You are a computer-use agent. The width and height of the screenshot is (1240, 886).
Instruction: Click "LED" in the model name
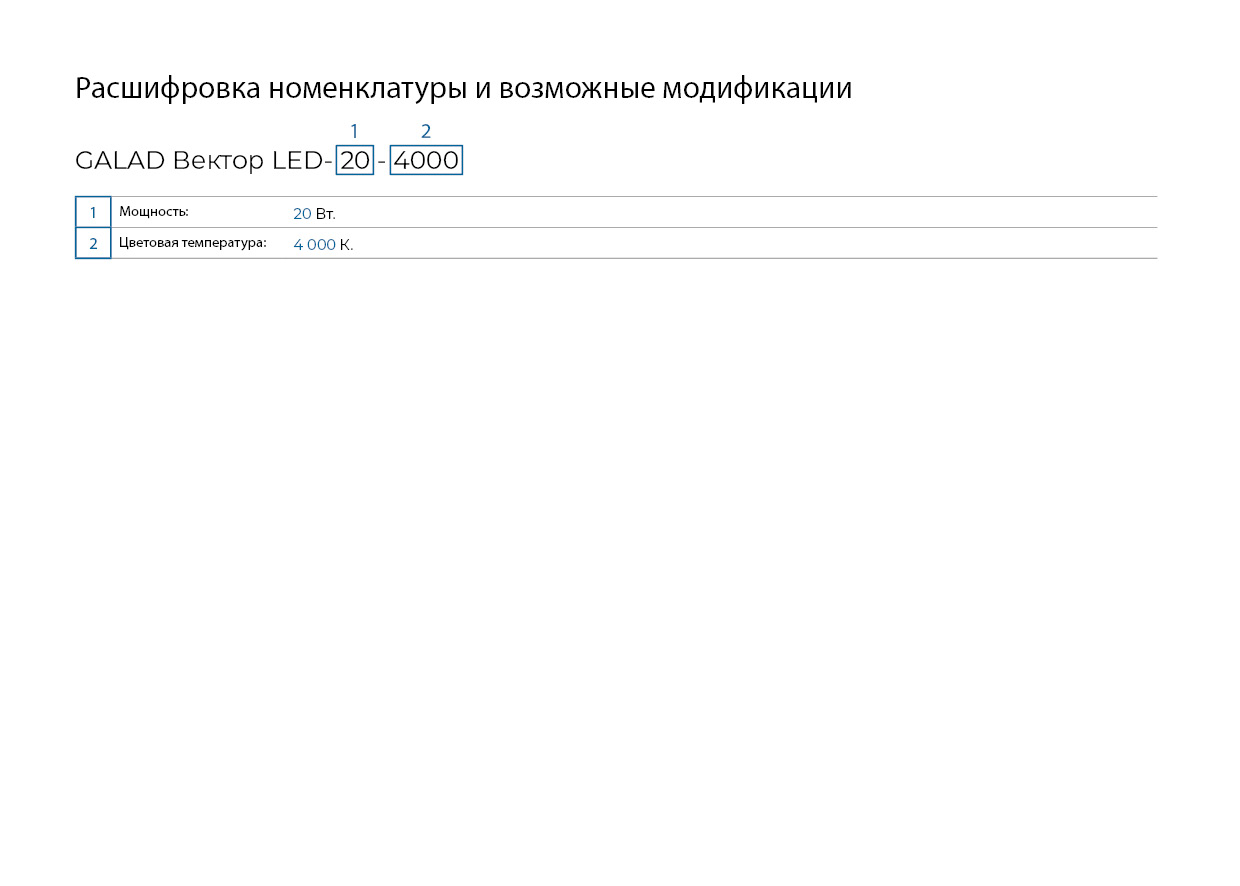[297, 160]
